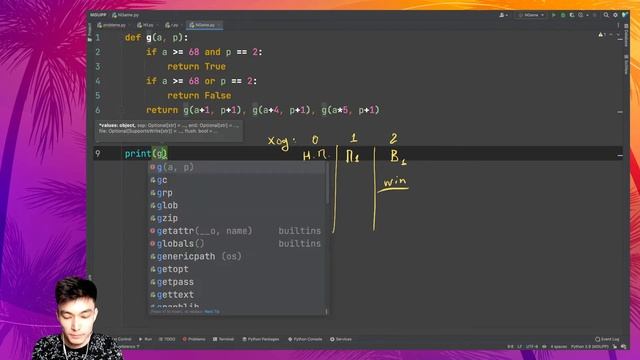Open Search Everywhere magnifier icon
This screenshot has width=640, height=360.
[606, 15]
